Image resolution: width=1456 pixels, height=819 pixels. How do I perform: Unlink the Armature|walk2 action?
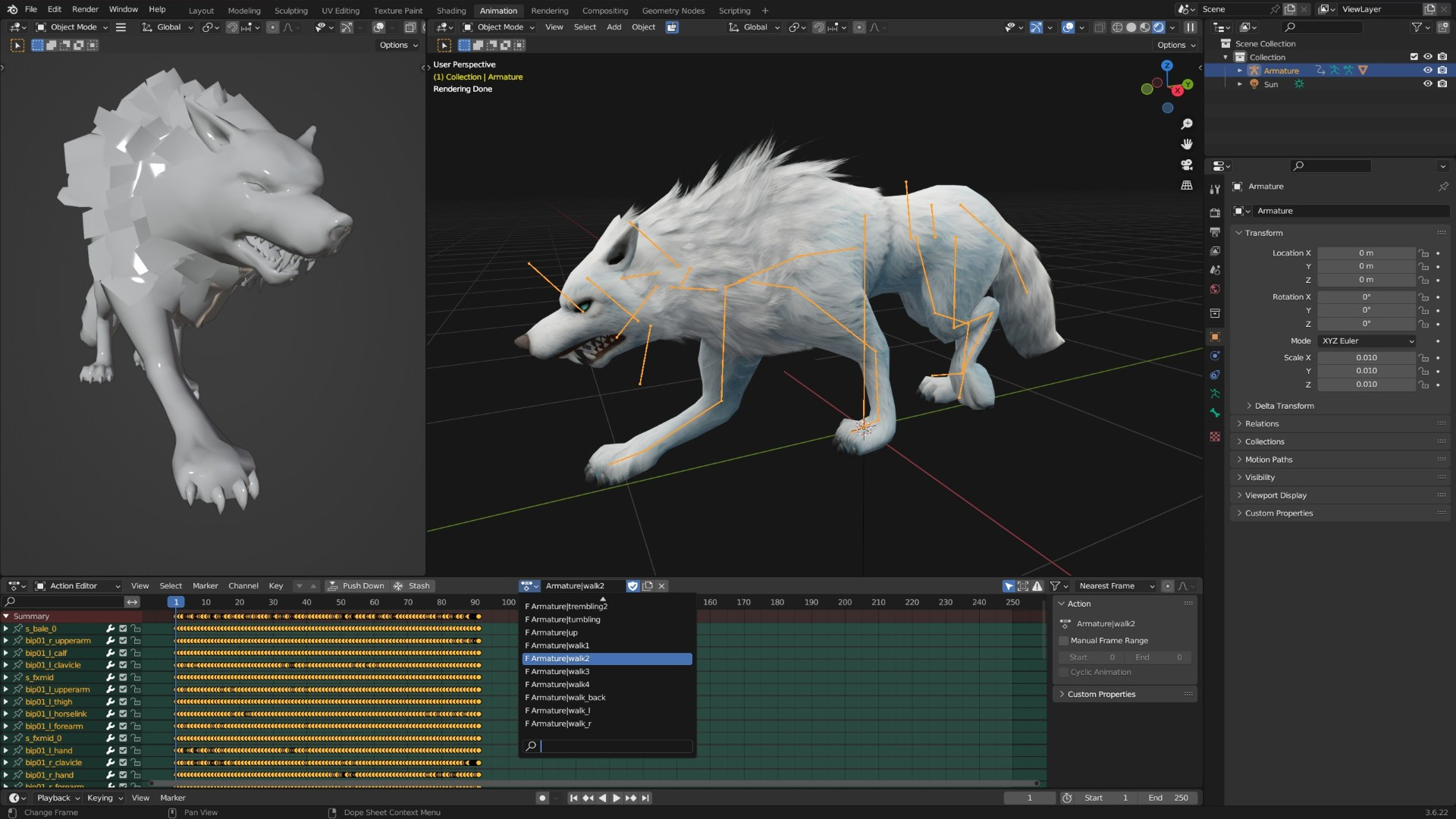pyautogui.click(x=662, y=585)
